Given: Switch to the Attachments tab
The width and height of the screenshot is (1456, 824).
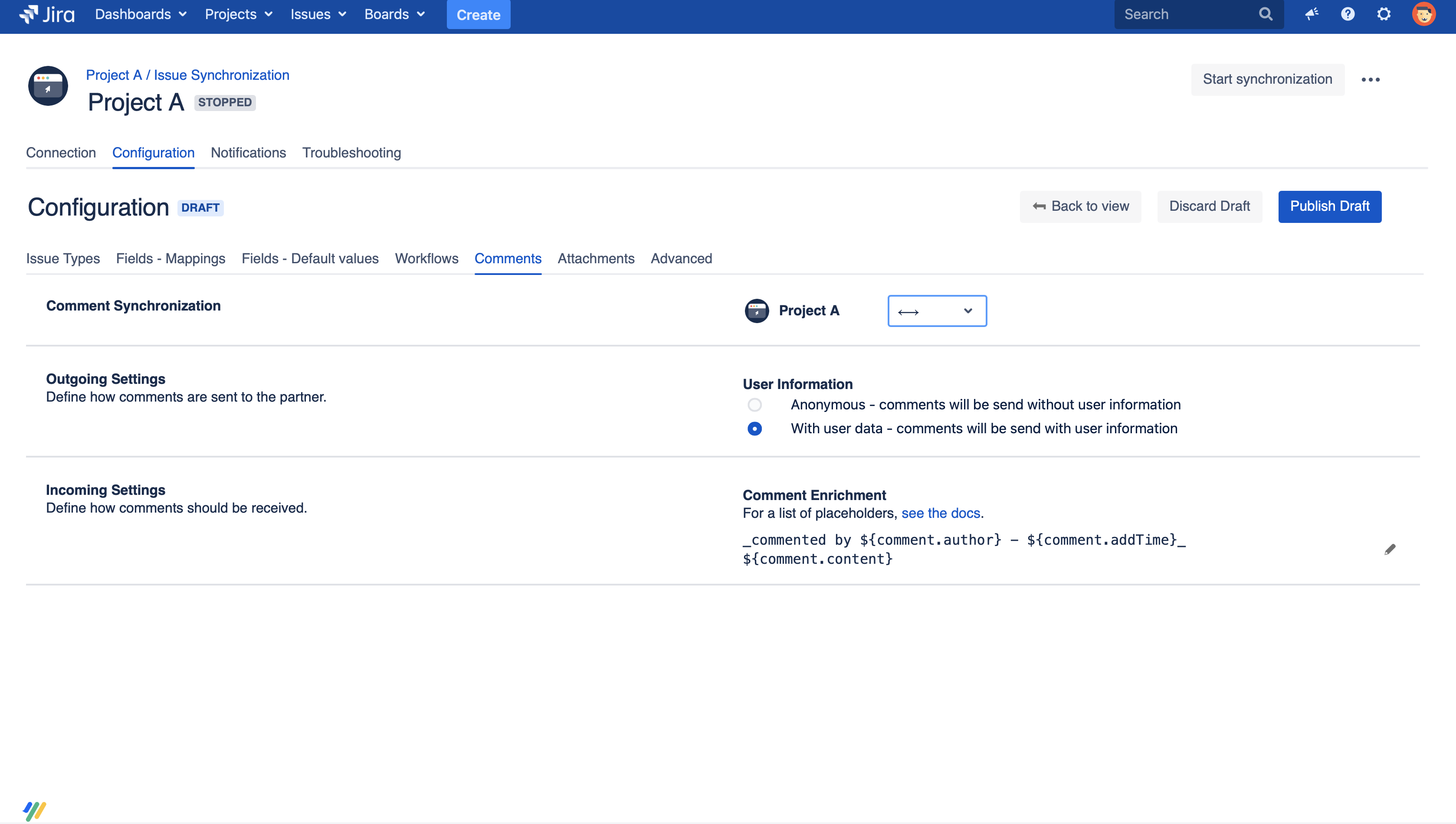Looking at the screenshot, I should (x=596, y=258).
